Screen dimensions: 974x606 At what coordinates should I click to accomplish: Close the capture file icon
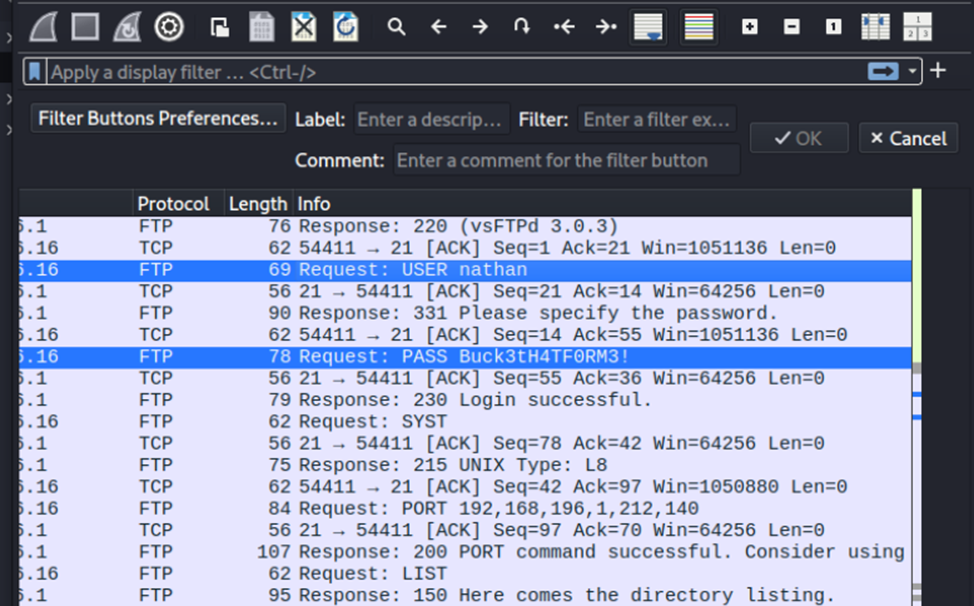(x=304, y=27)
